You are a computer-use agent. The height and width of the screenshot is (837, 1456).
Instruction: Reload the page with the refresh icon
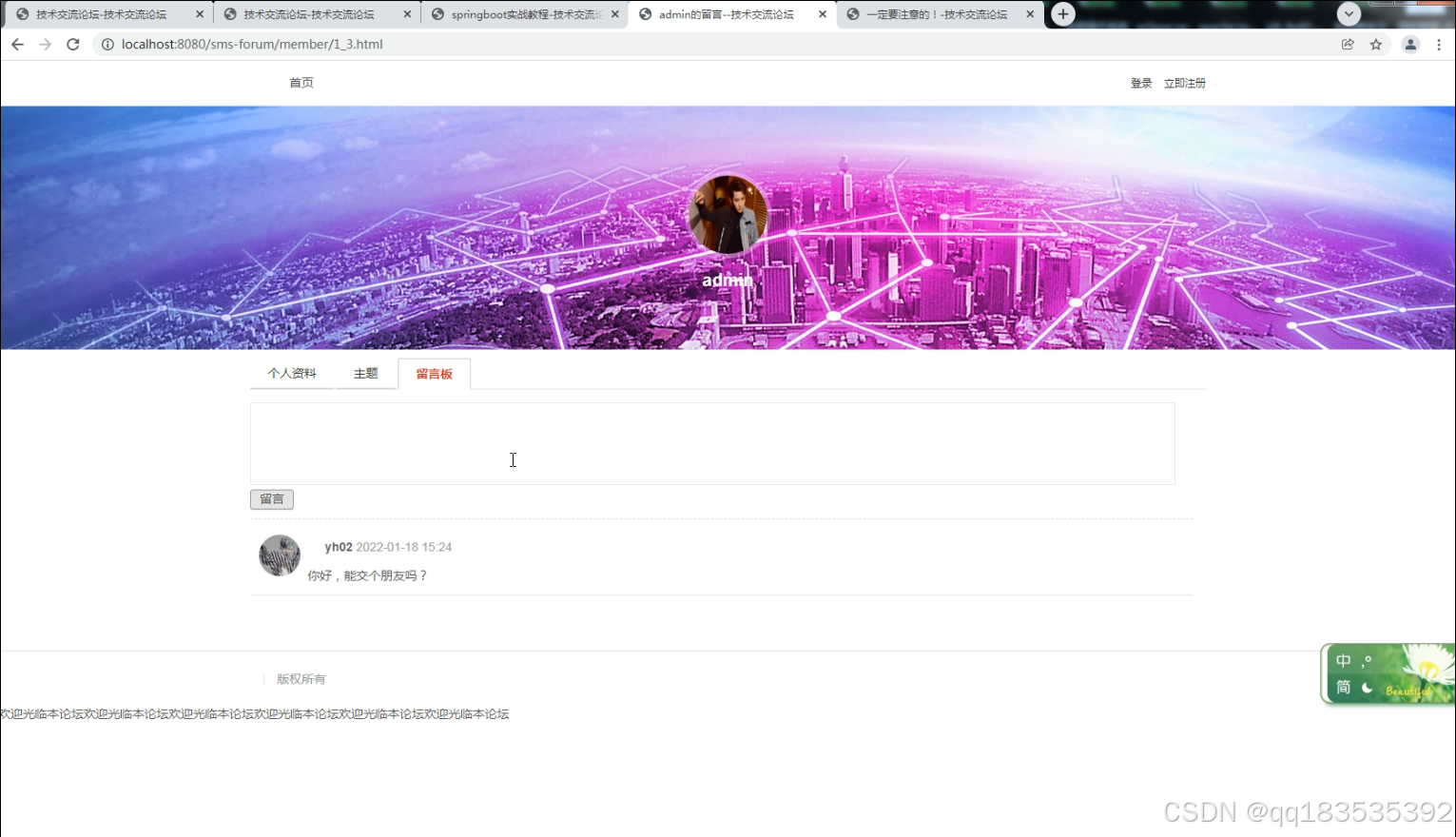point(73,44)
